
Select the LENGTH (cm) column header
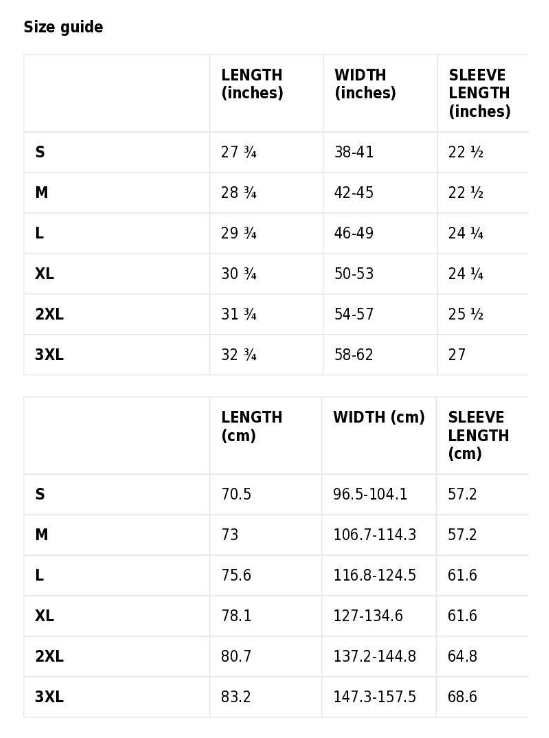(251, 426)
